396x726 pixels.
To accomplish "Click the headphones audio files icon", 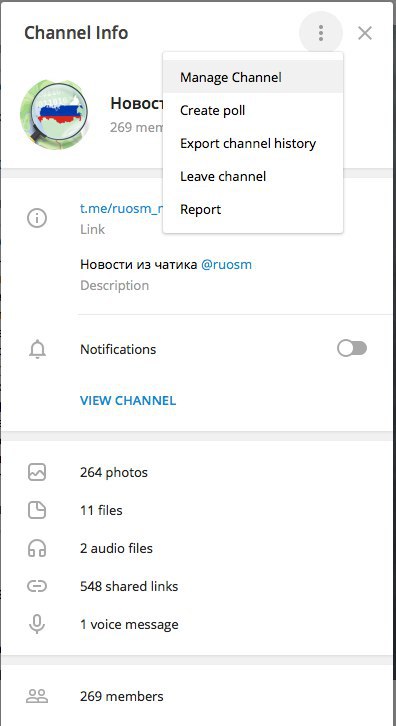I will (37, 549).
